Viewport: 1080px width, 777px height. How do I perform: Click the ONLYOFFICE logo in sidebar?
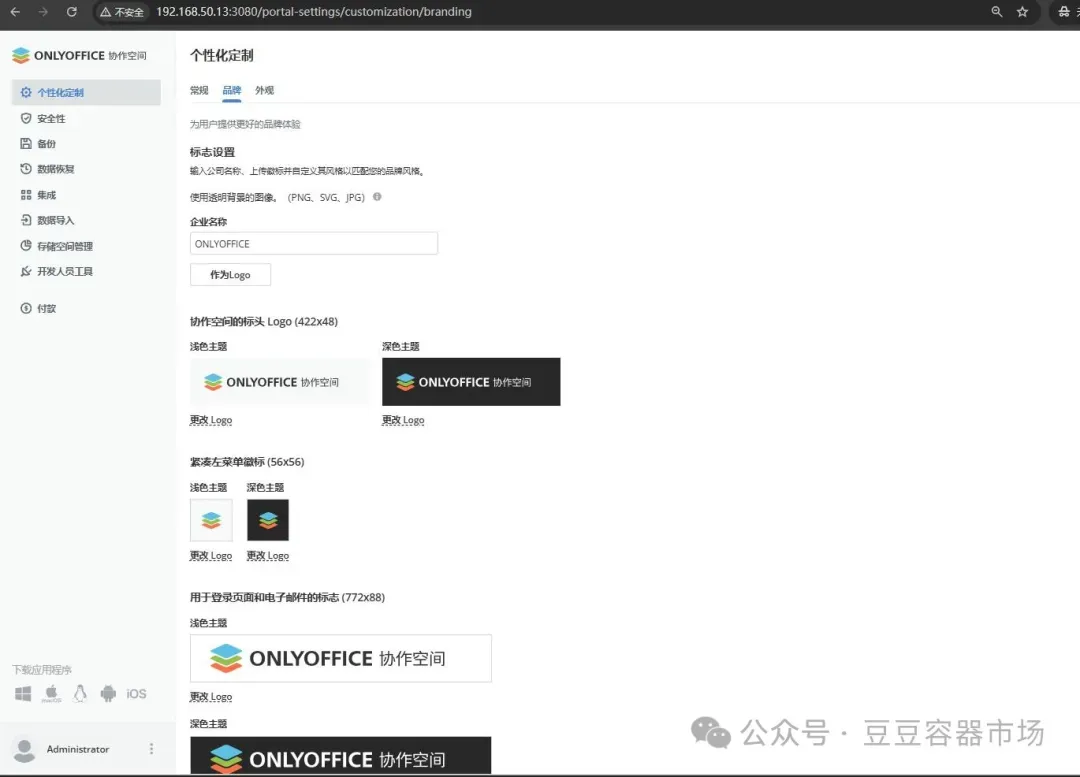pos(79,55)
